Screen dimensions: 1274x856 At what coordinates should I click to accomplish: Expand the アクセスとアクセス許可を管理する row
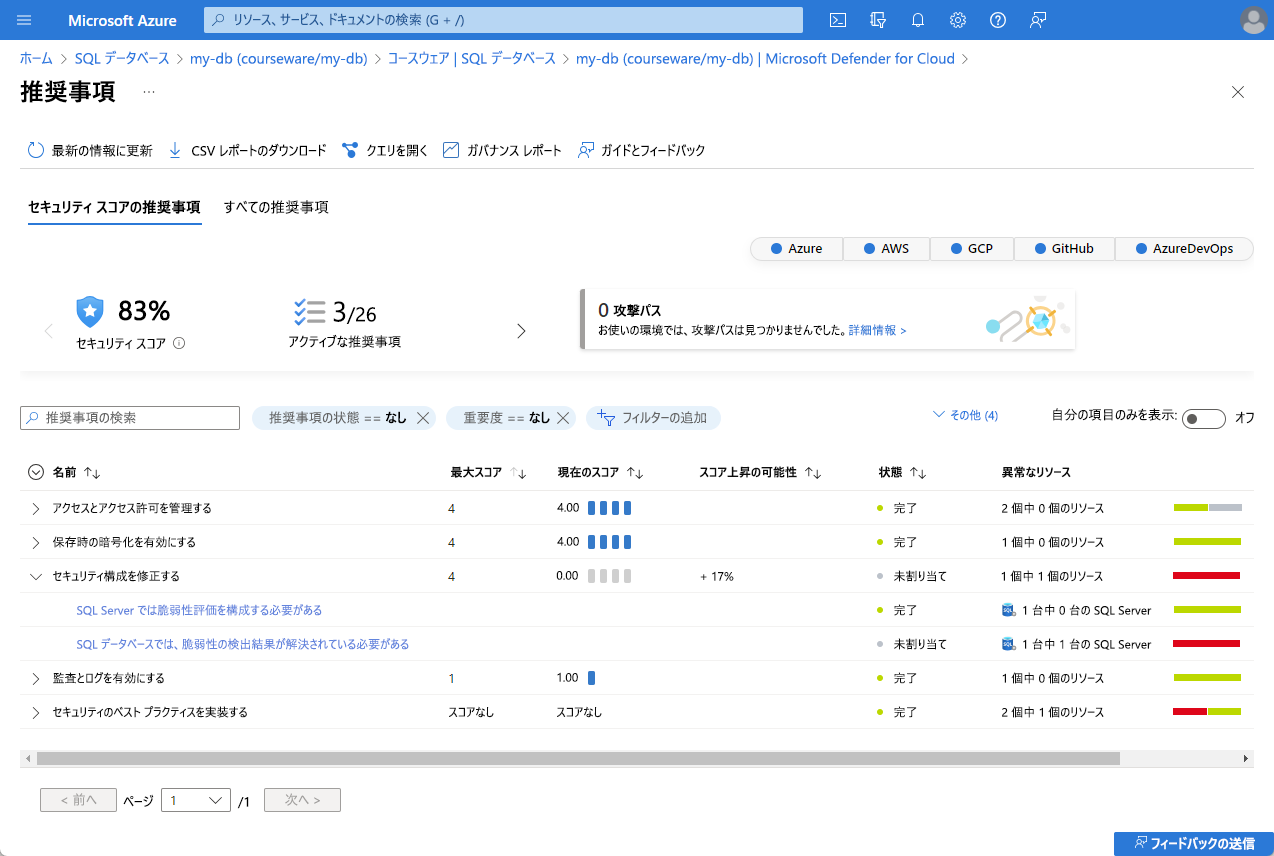click(36, 509)
